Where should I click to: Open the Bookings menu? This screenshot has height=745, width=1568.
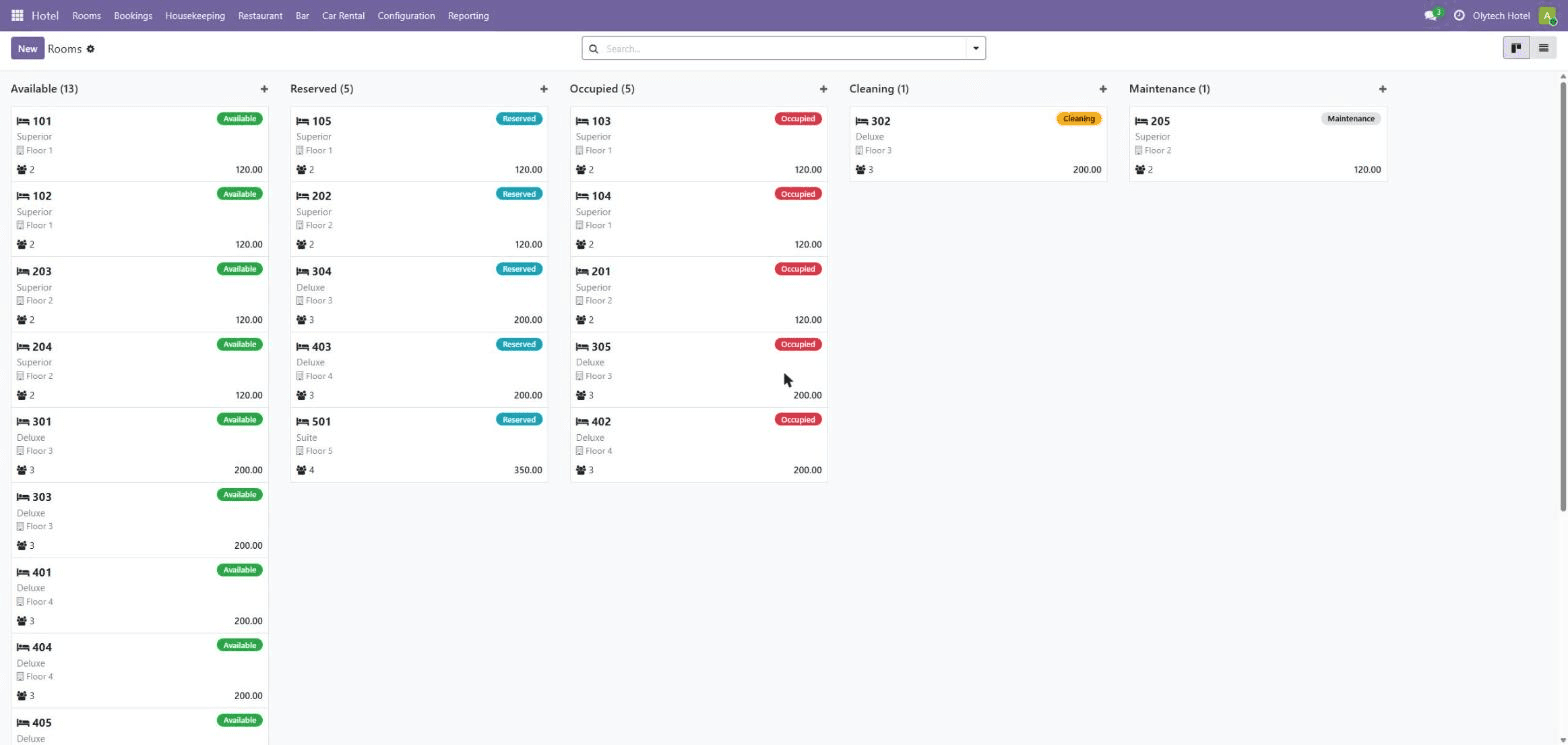(x=133, y=16)
